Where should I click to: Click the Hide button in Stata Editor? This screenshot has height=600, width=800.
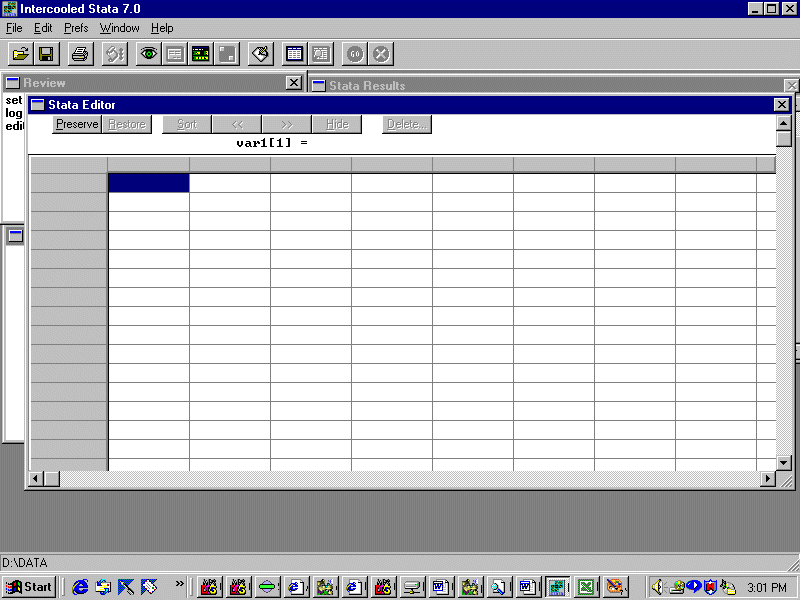pyautogui.click(x=337, y=124)
